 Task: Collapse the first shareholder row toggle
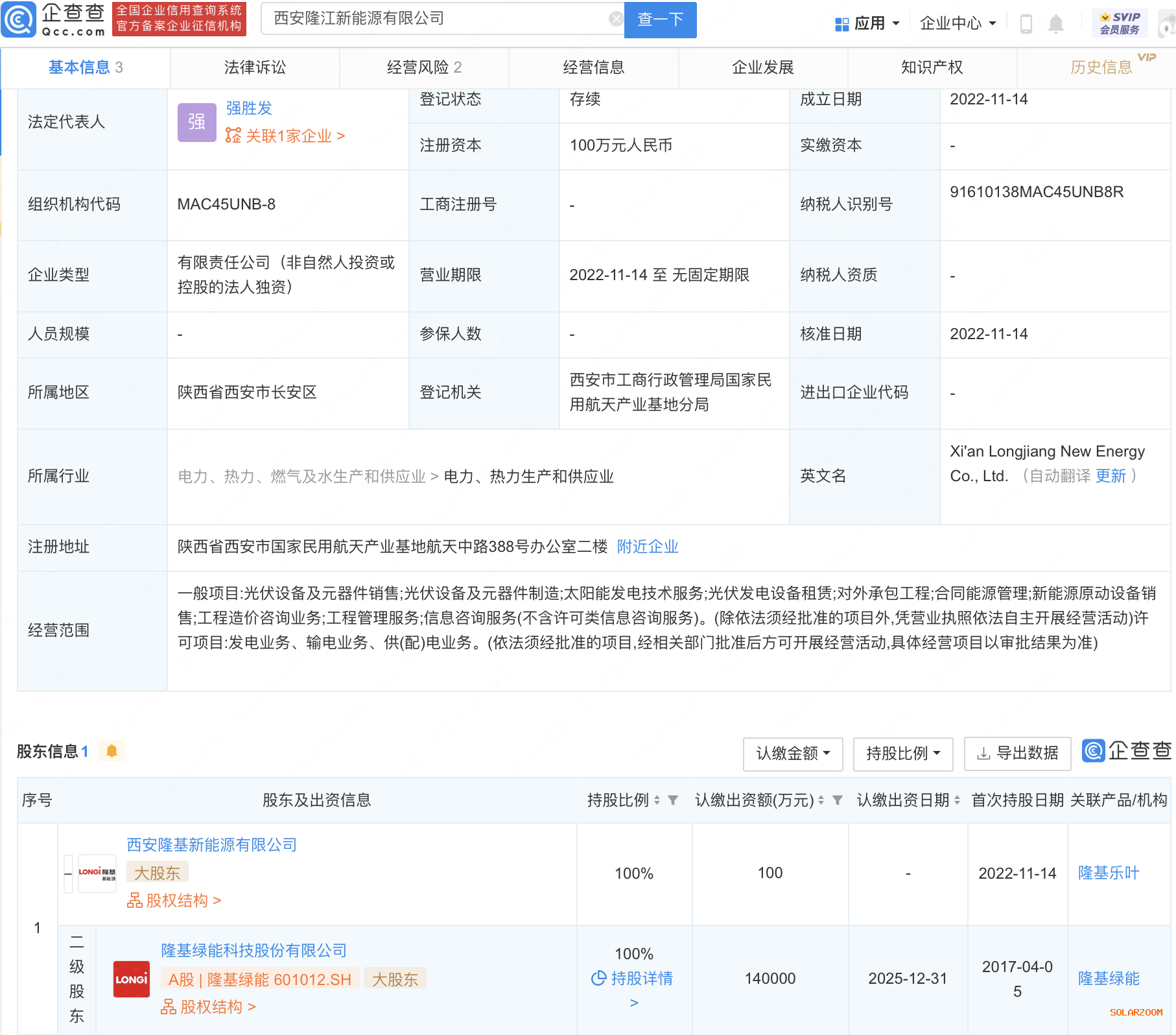pos(68,874)
